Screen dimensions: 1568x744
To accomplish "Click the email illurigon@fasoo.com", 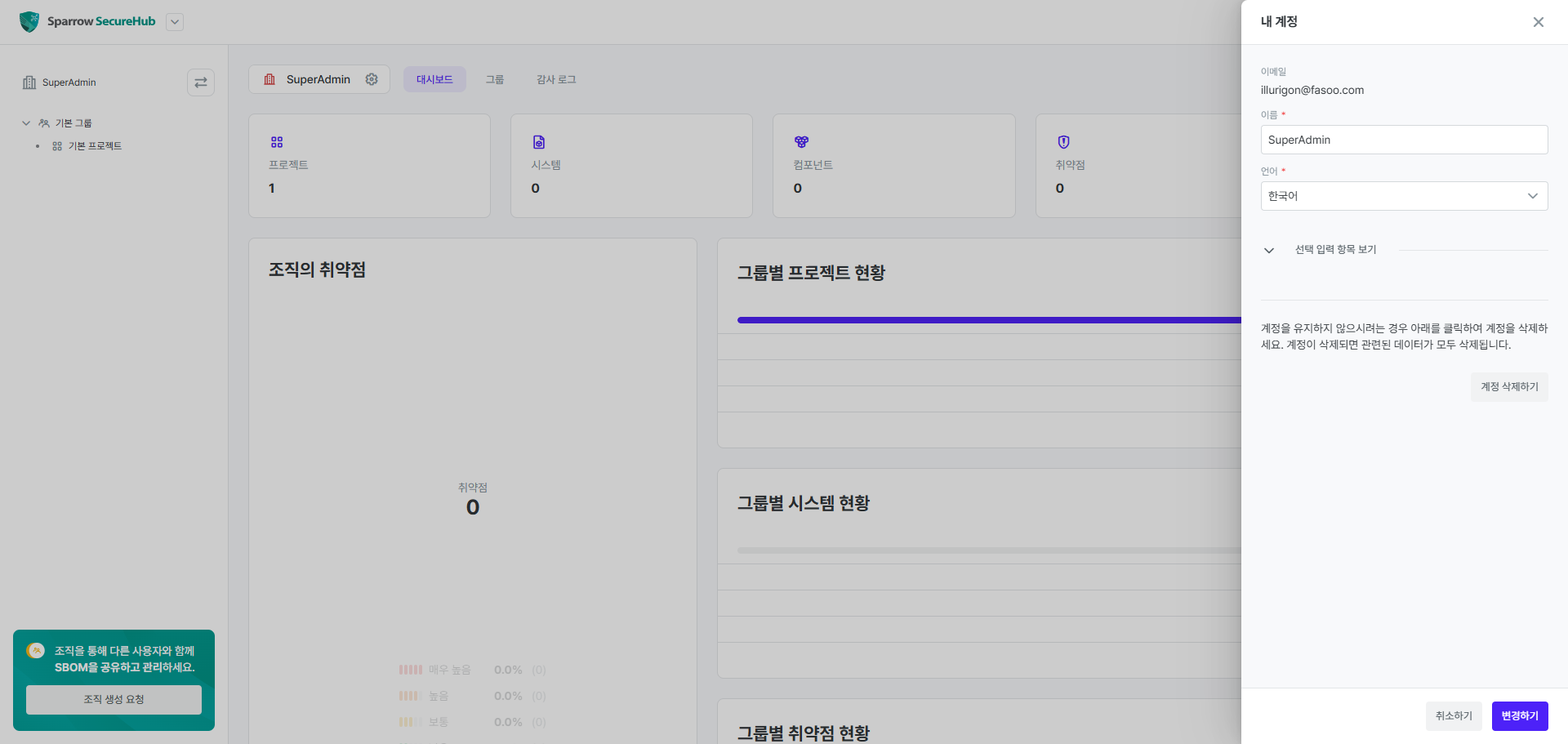I will (1312, 91).
